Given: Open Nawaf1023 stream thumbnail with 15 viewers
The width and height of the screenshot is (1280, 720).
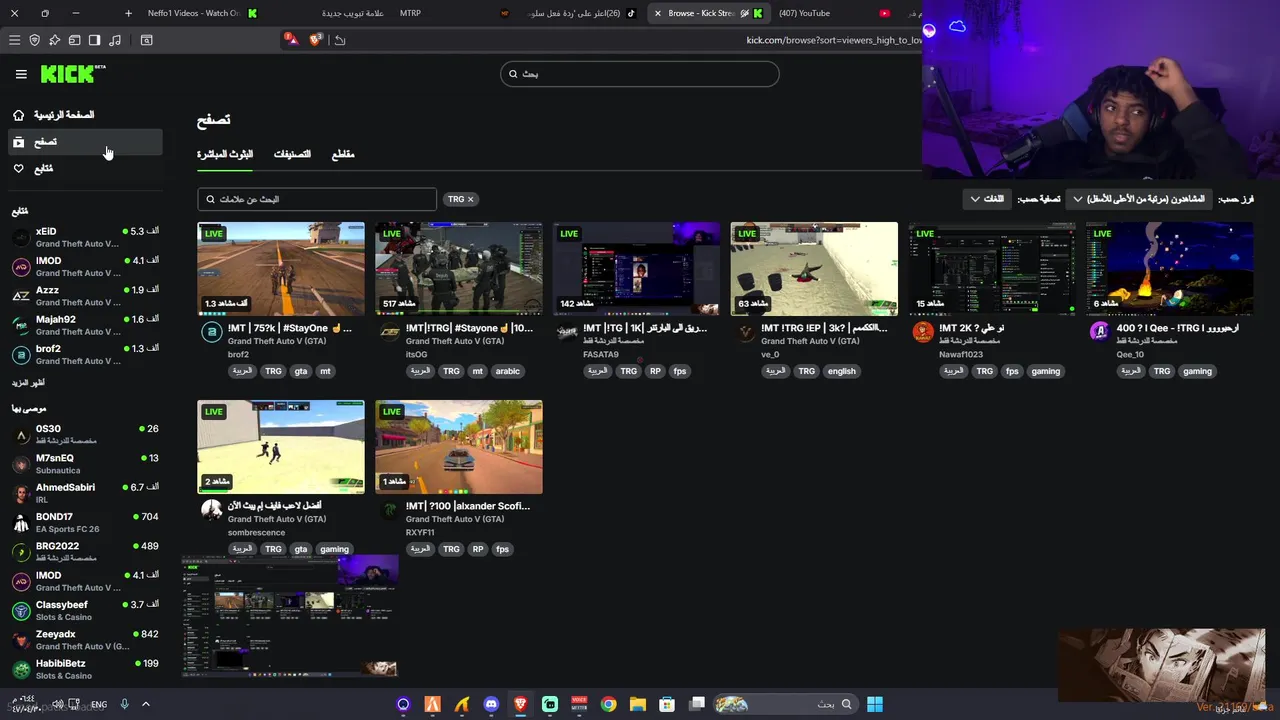Looking at the screenshot, I should click(x=992, y=269).
